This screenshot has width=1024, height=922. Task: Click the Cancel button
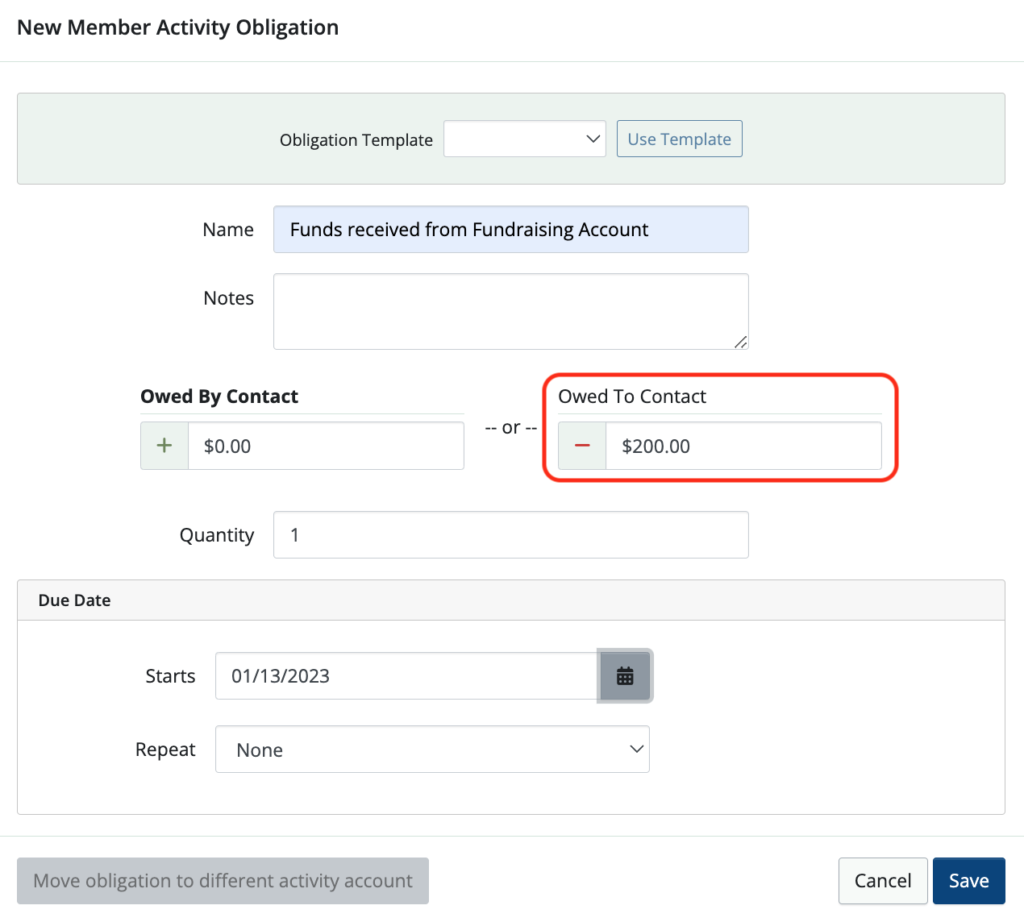point(882,880)
